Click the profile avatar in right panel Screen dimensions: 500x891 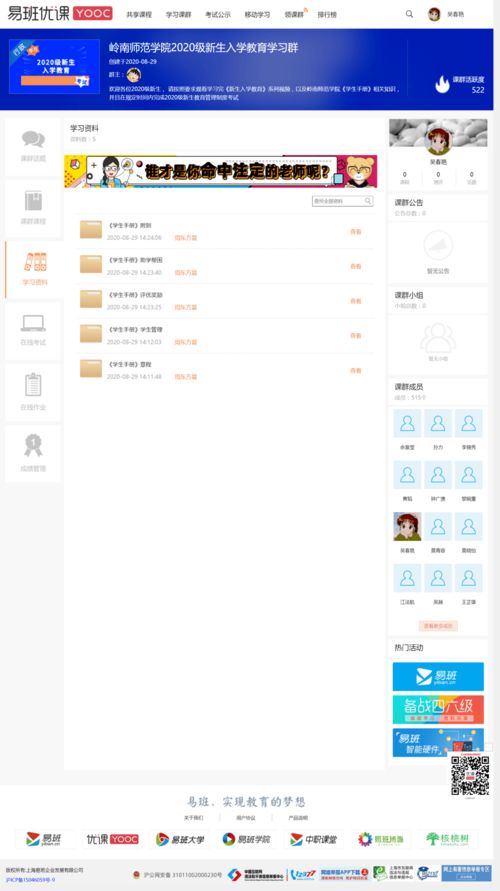tap(438, 141)
